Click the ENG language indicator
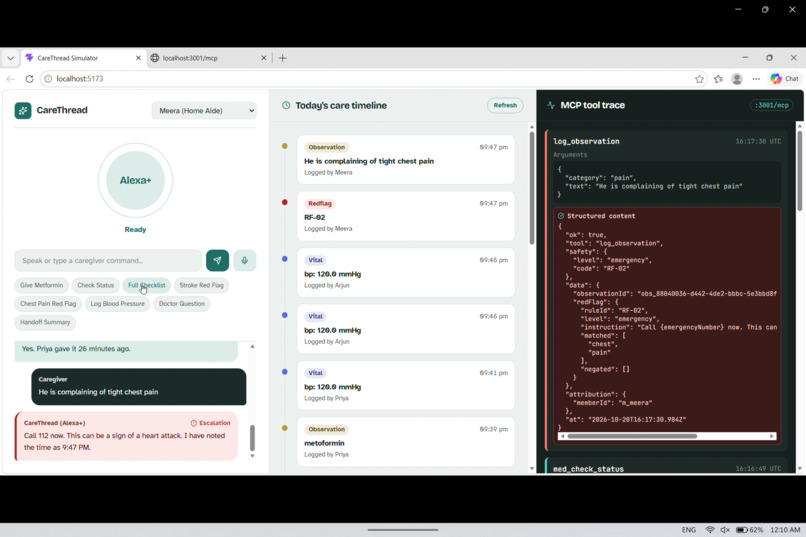Viewport: 806px width, 537px height. tap(689, 530)
